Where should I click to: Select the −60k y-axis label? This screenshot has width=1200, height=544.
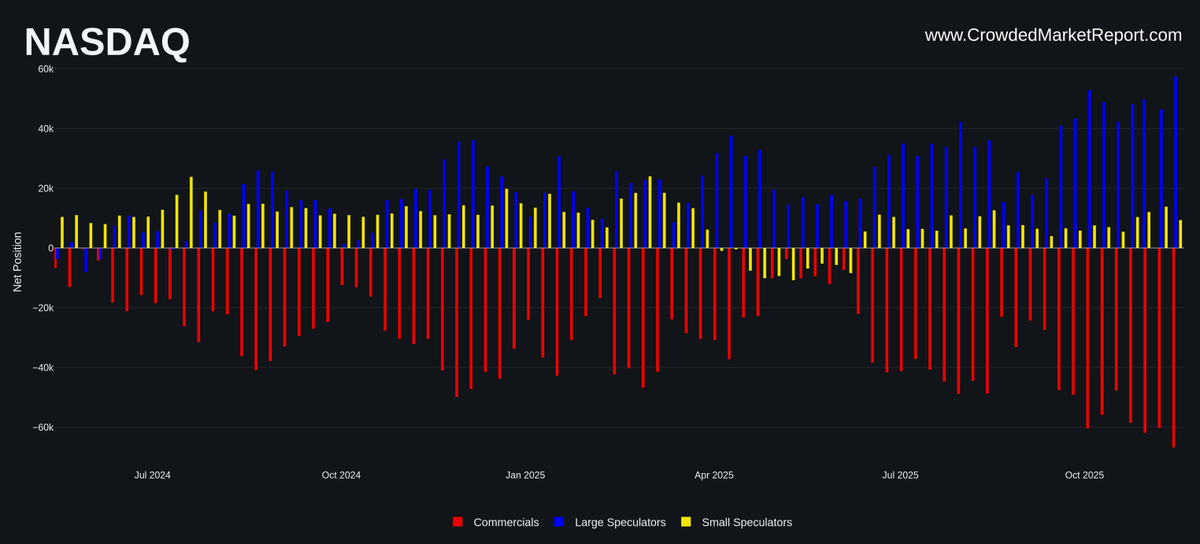coord(42,427)
